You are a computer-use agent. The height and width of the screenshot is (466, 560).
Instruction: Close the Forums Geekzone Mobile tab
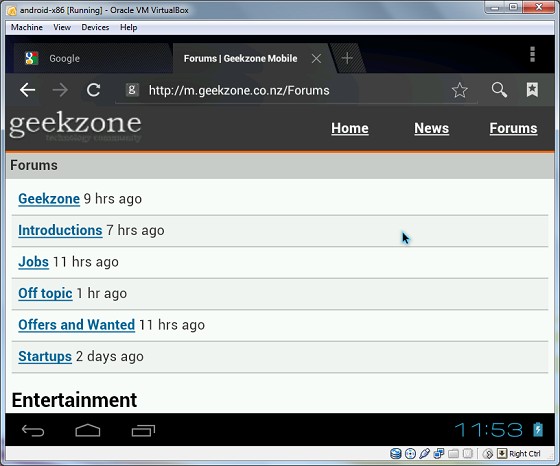point(316,58)
